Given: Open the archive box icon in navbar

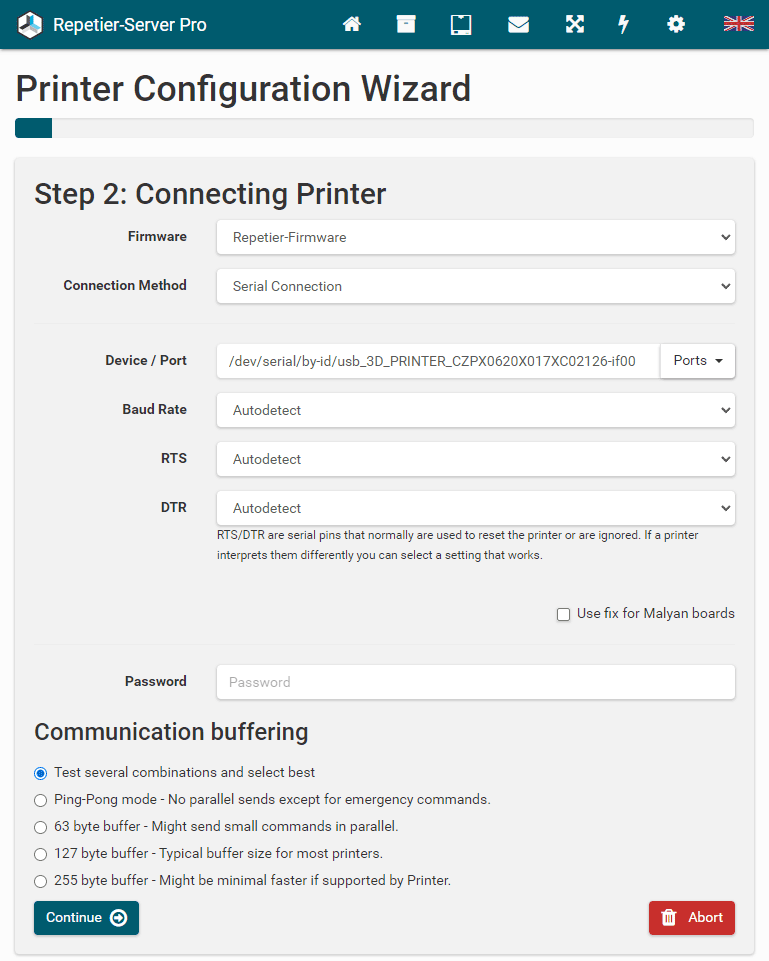Looking at the screenshot, I should (x=406, y=25).
